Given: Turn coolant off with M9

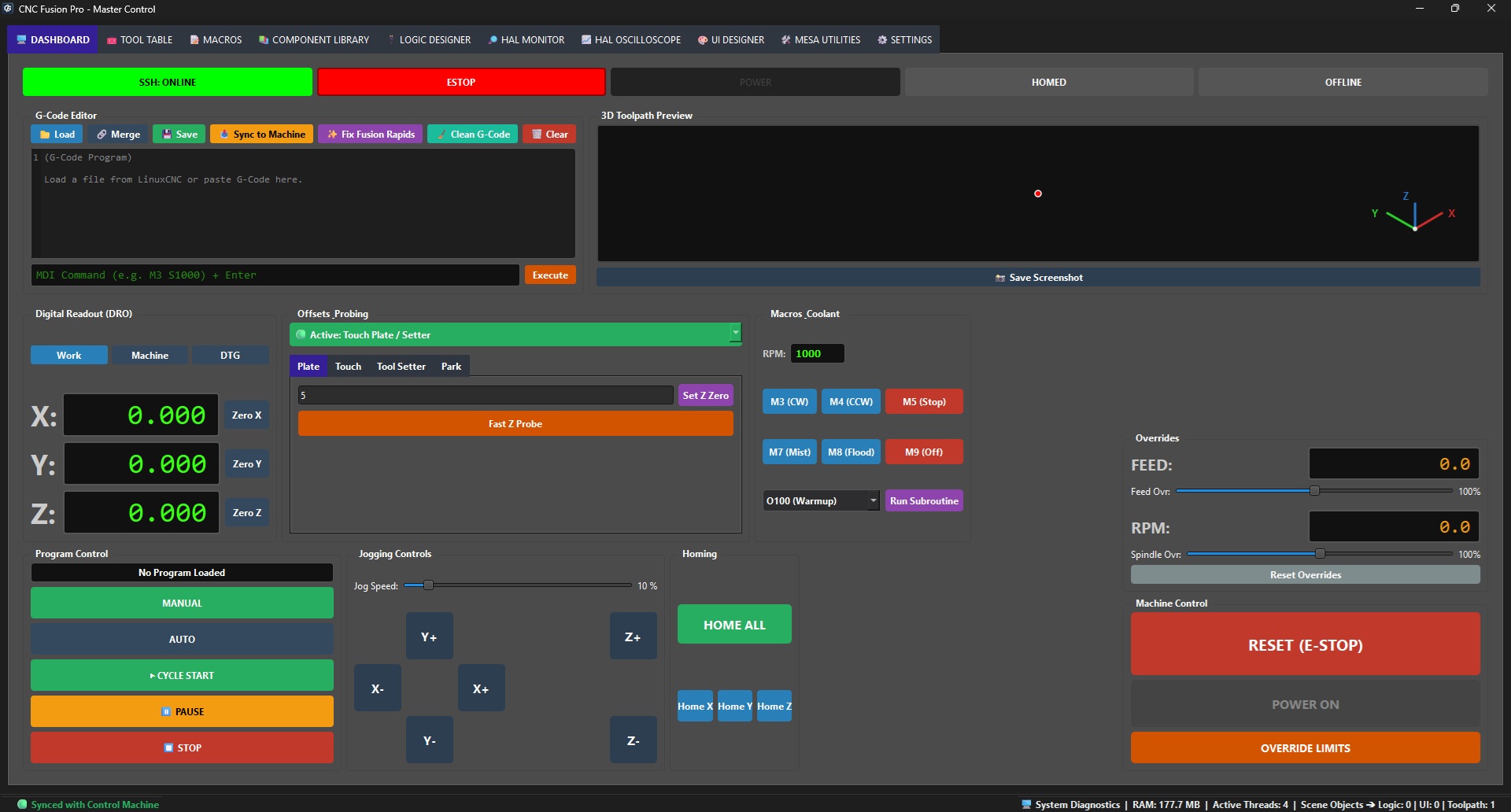Looking at the screenshot, I should tap(924, 452).
